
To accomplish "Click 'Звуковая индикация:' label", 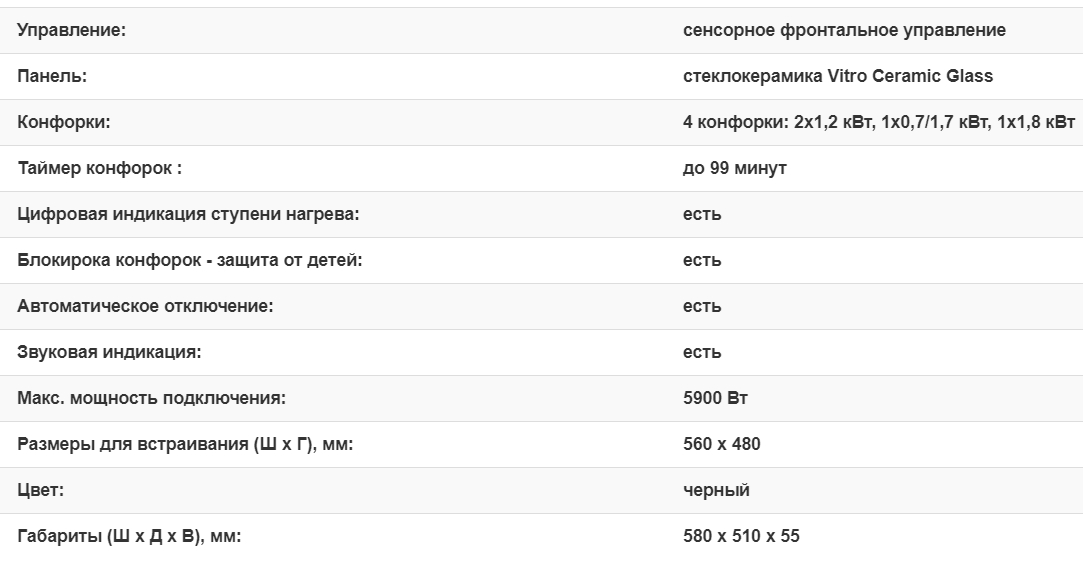I will point(110,352).
